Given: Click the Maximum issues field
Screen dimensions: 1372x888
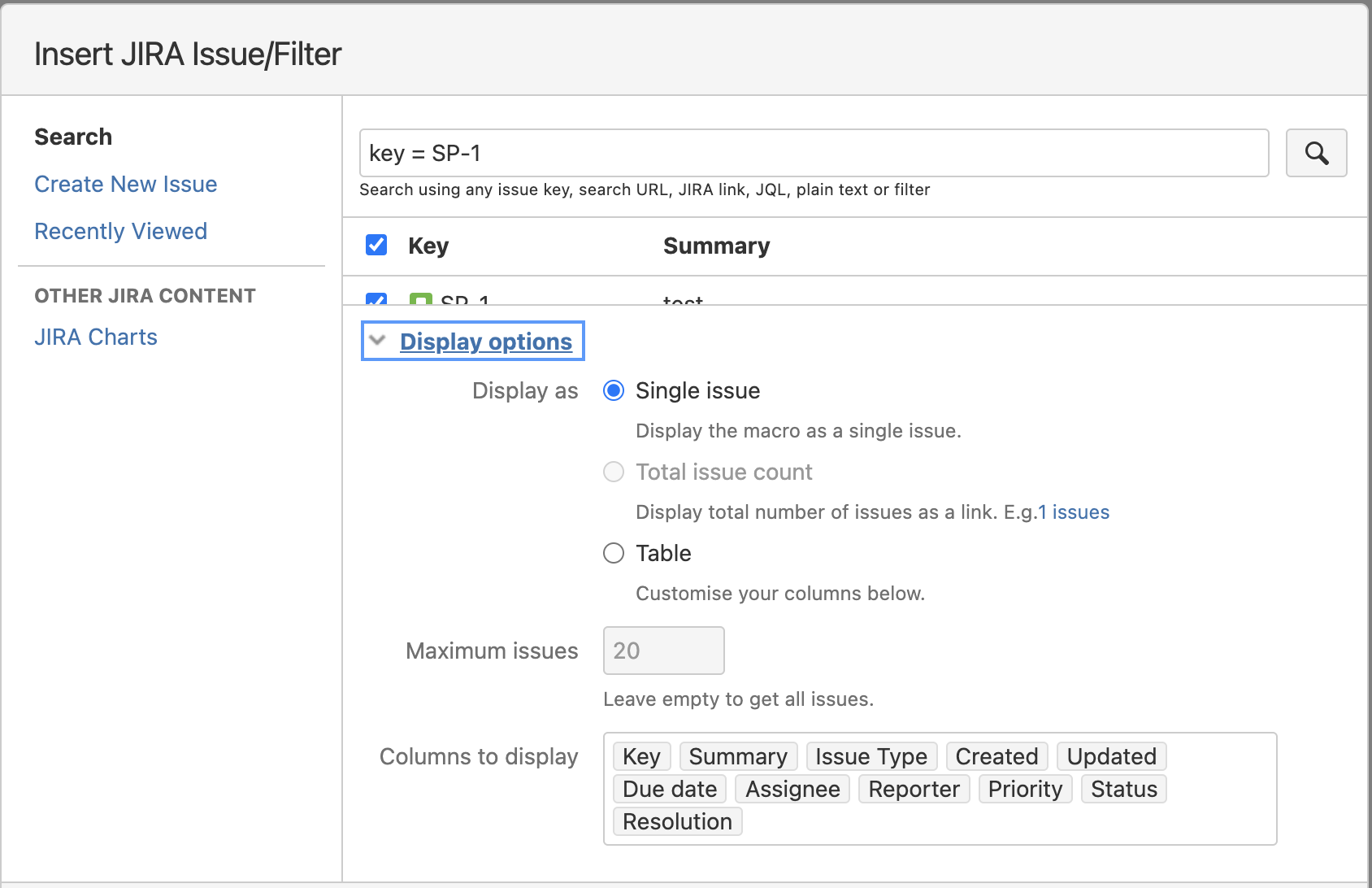Looking at the screenshot, I should pyautogui.click(x=662, y=650).
